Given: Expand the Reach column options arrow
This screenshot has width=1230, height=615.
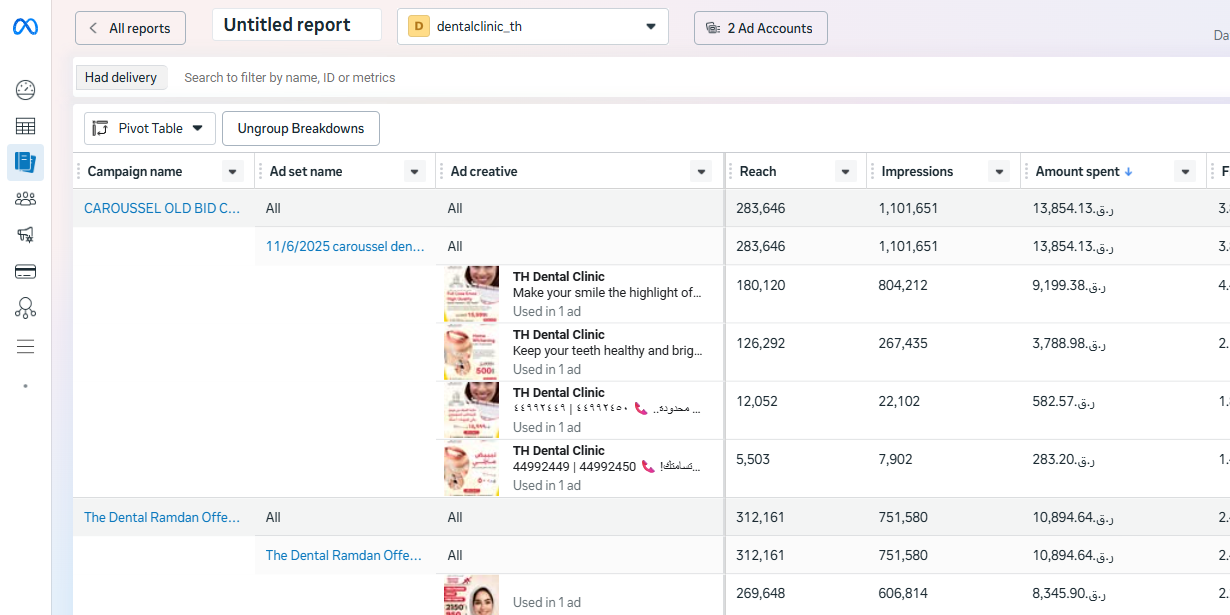Looking at the screenshot, I should click(x=846, y=172).
